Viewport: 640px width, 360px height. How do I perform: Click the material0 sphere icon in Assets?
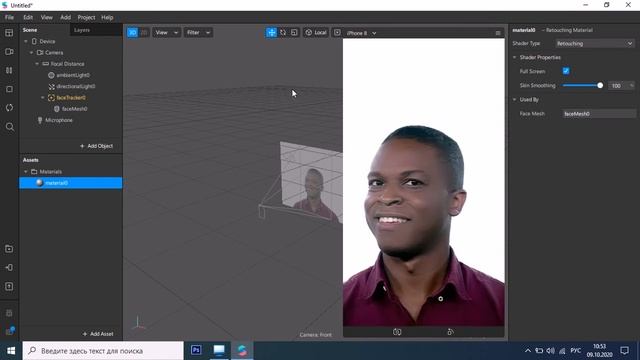[40, 183]
